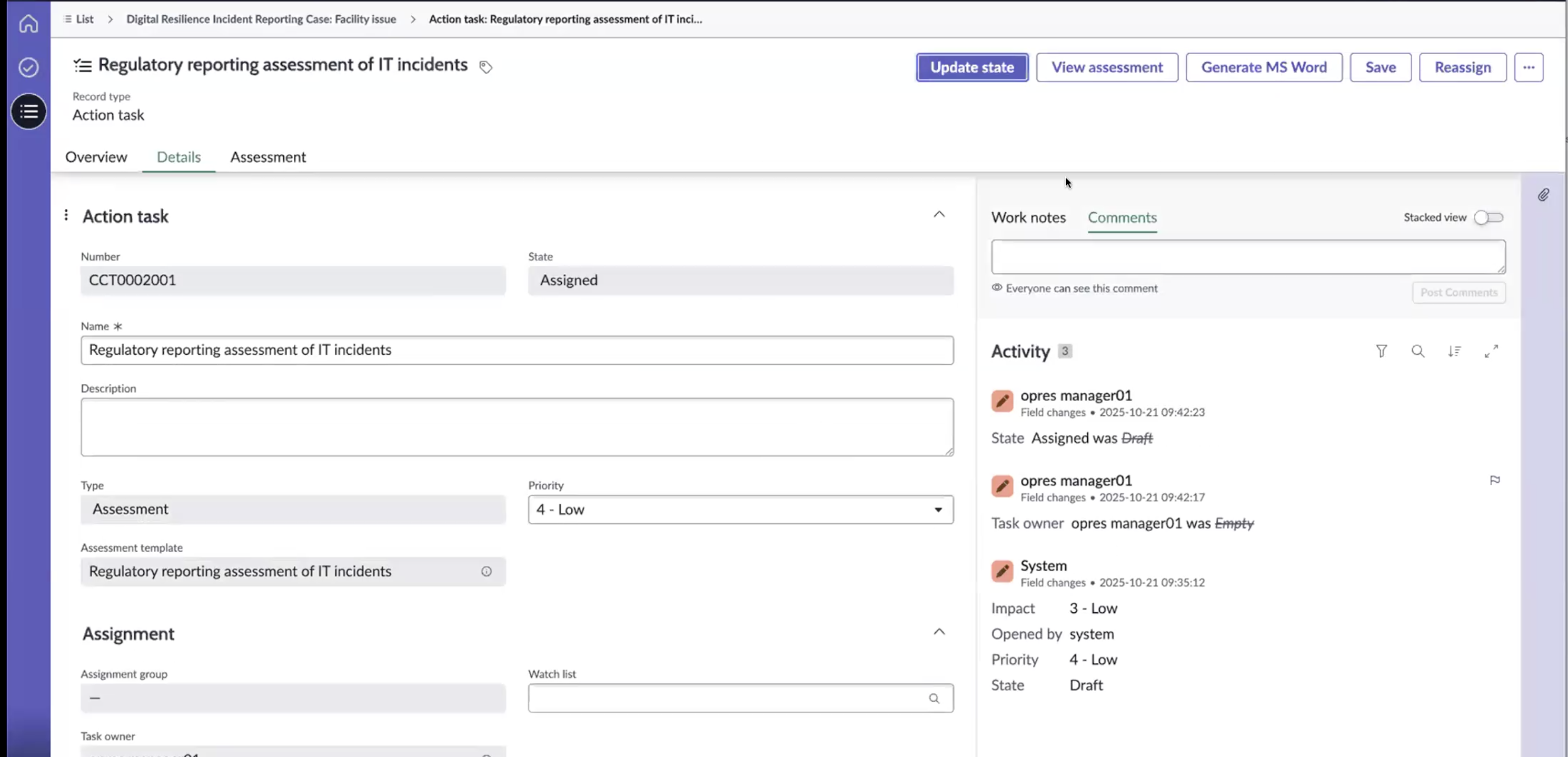Screen dimensions: 1568x757
Task: Collapse the Assignment section
Action: (939, 632)
